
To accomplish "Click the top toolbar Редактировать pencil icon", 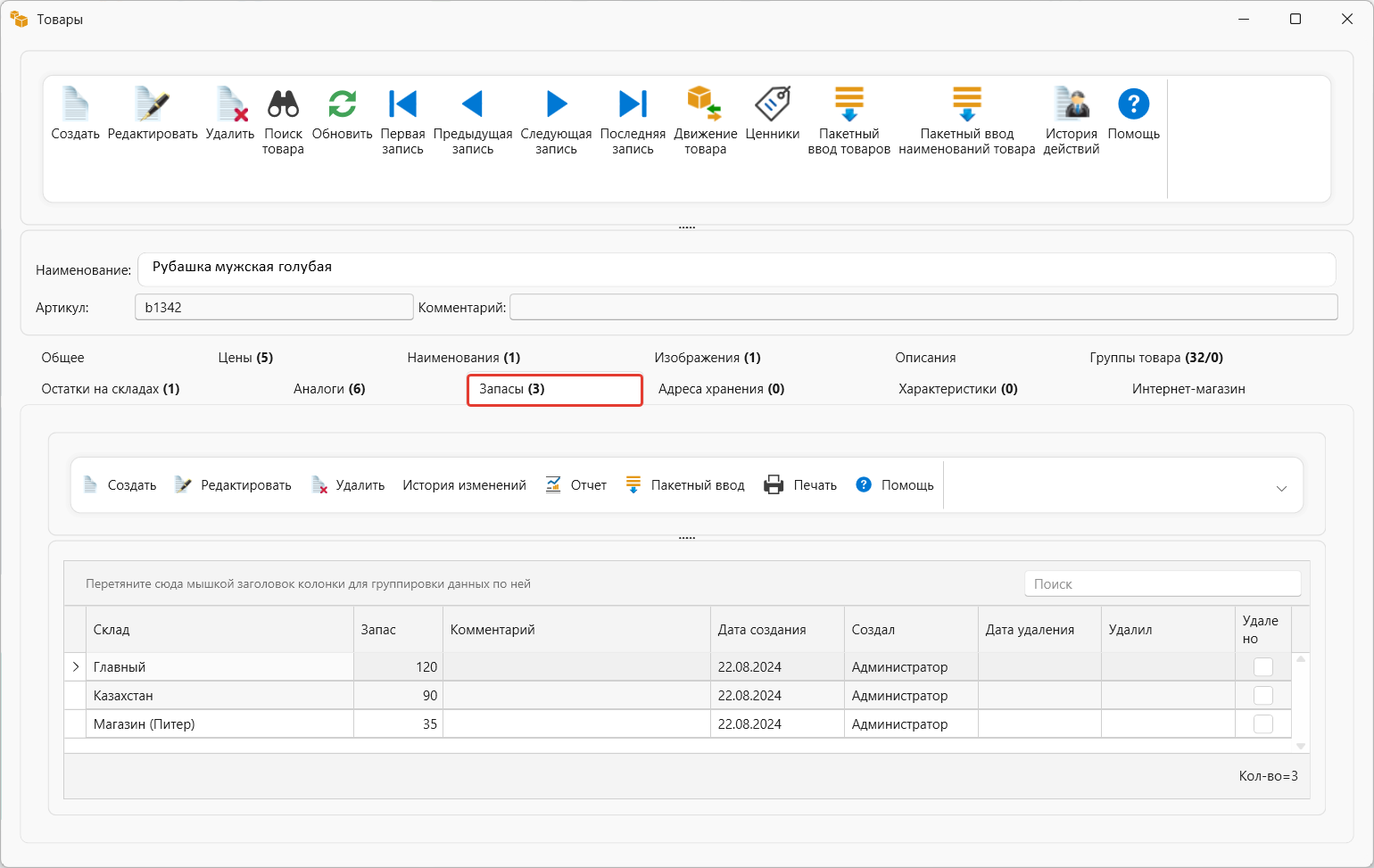I will click(x=153, y=104).
